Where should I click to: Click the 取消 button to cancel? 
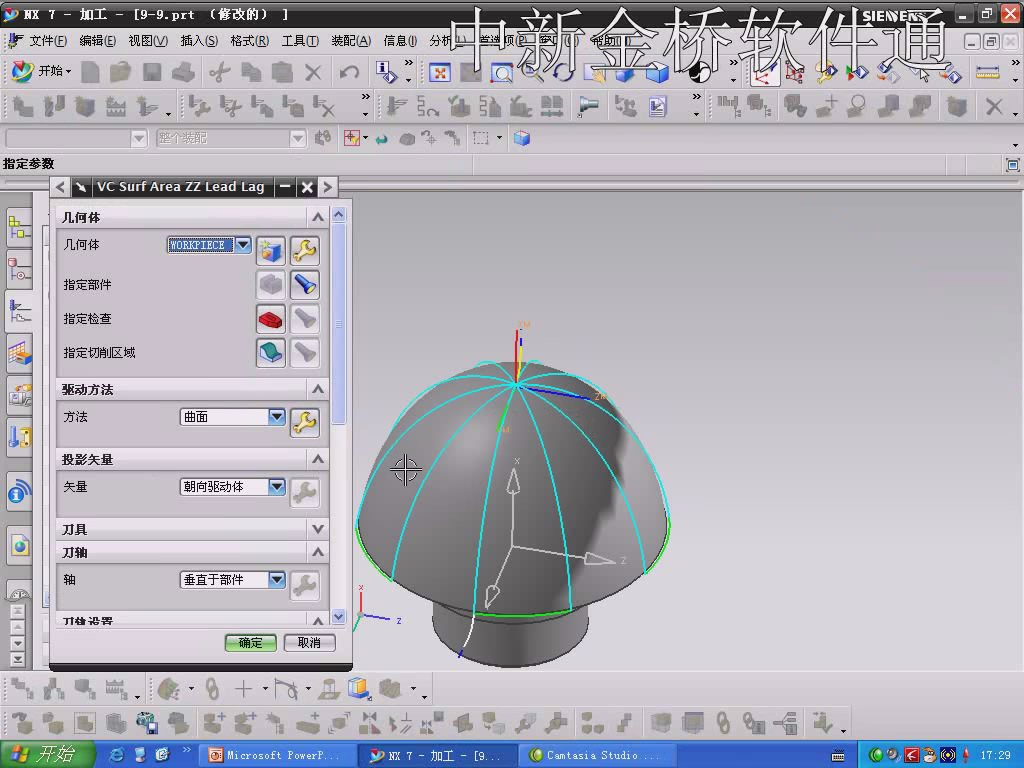click(310, 643)
